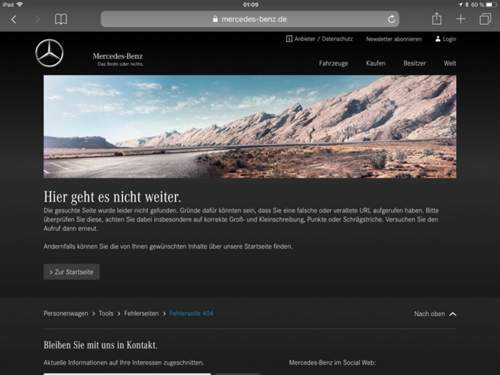The width and height of the screenshot is (500, 375).
Task: Click the Zur Startseite button
Action: (71, 272)
